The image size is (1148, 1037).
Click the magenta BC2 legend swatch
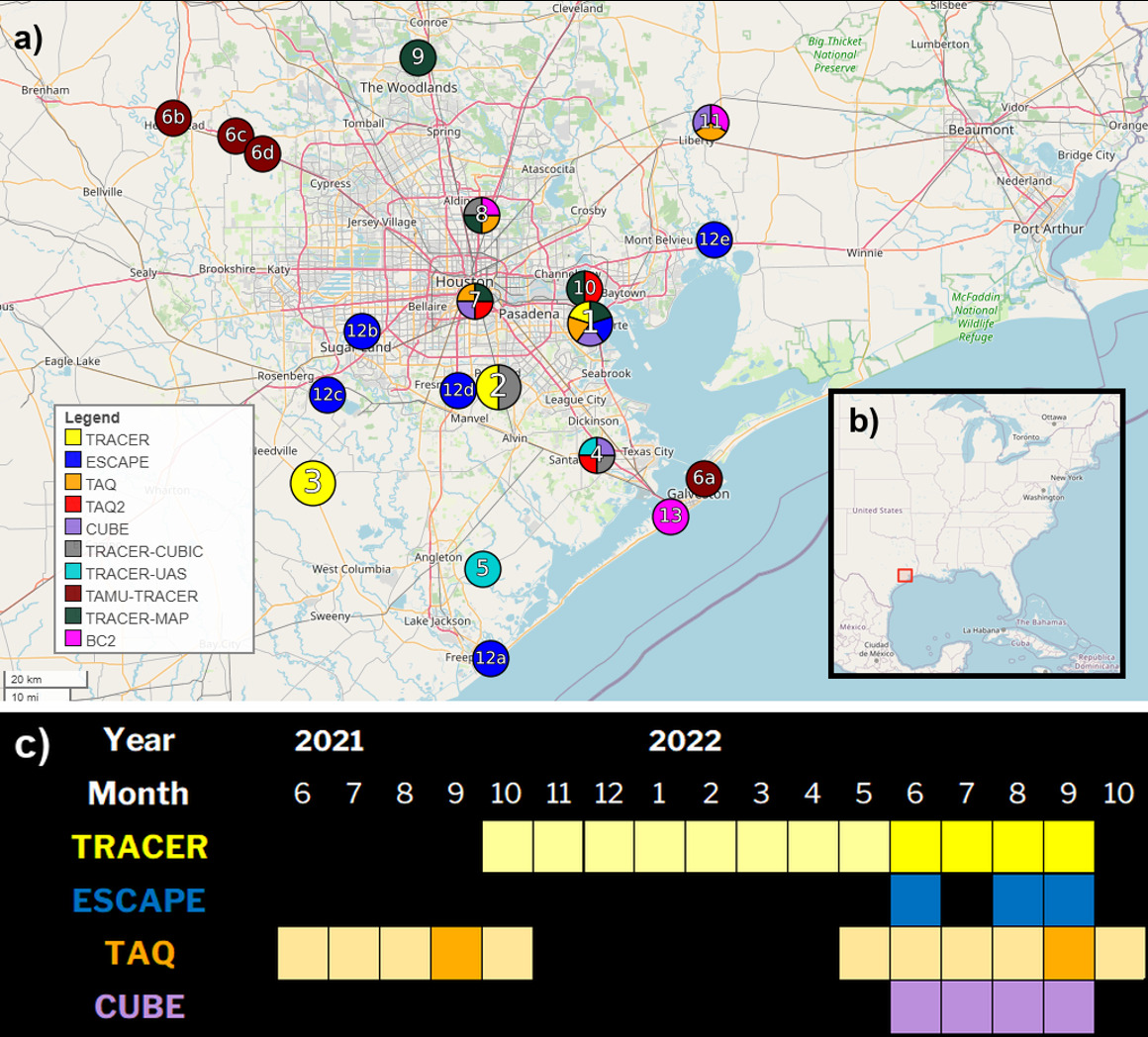point(73,641)
